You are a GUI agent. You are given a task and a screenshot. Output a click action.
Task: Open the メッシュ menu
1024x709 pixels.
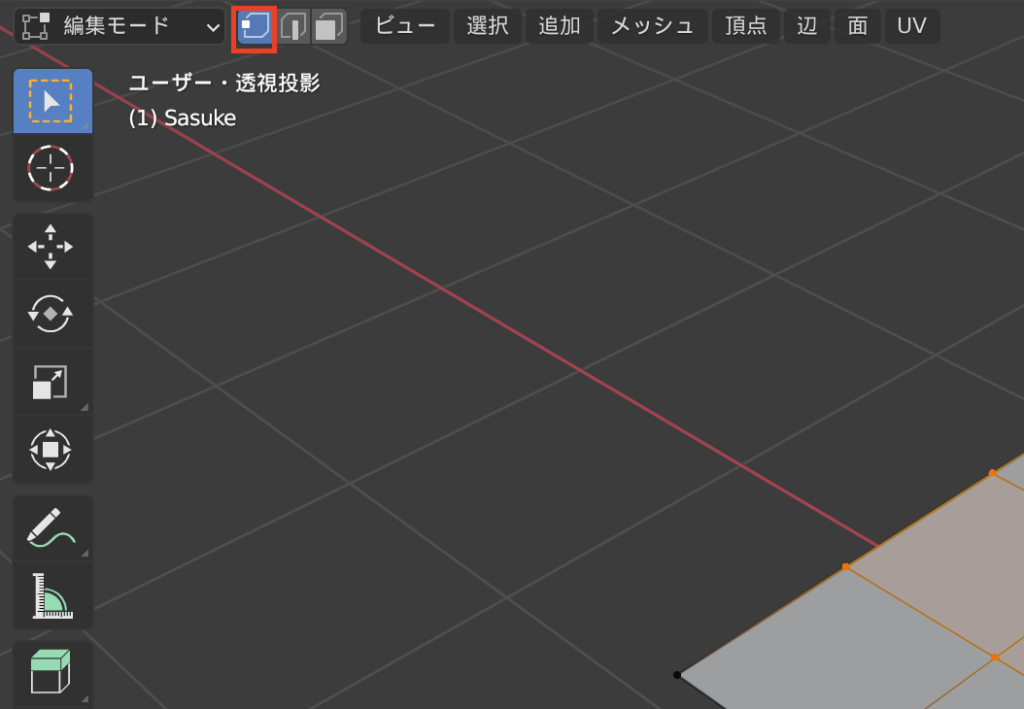[652, 26]
